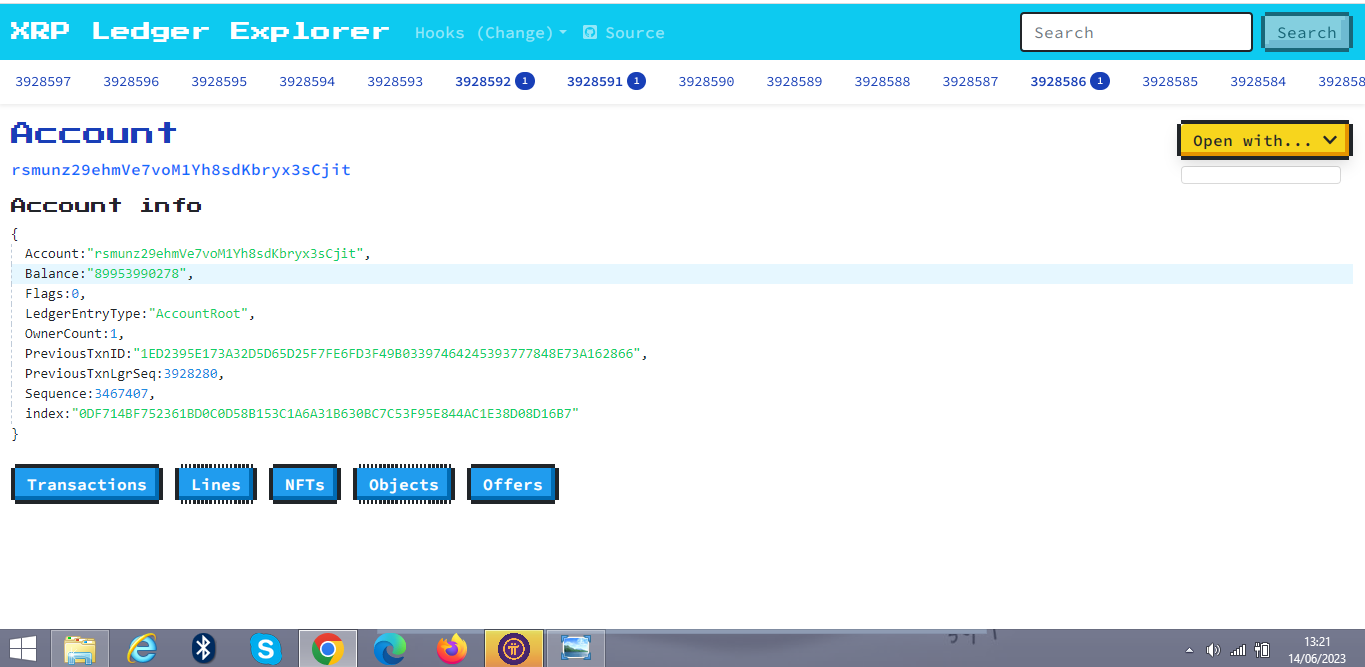Open the Objects tab button

click(x=404, y=484)
